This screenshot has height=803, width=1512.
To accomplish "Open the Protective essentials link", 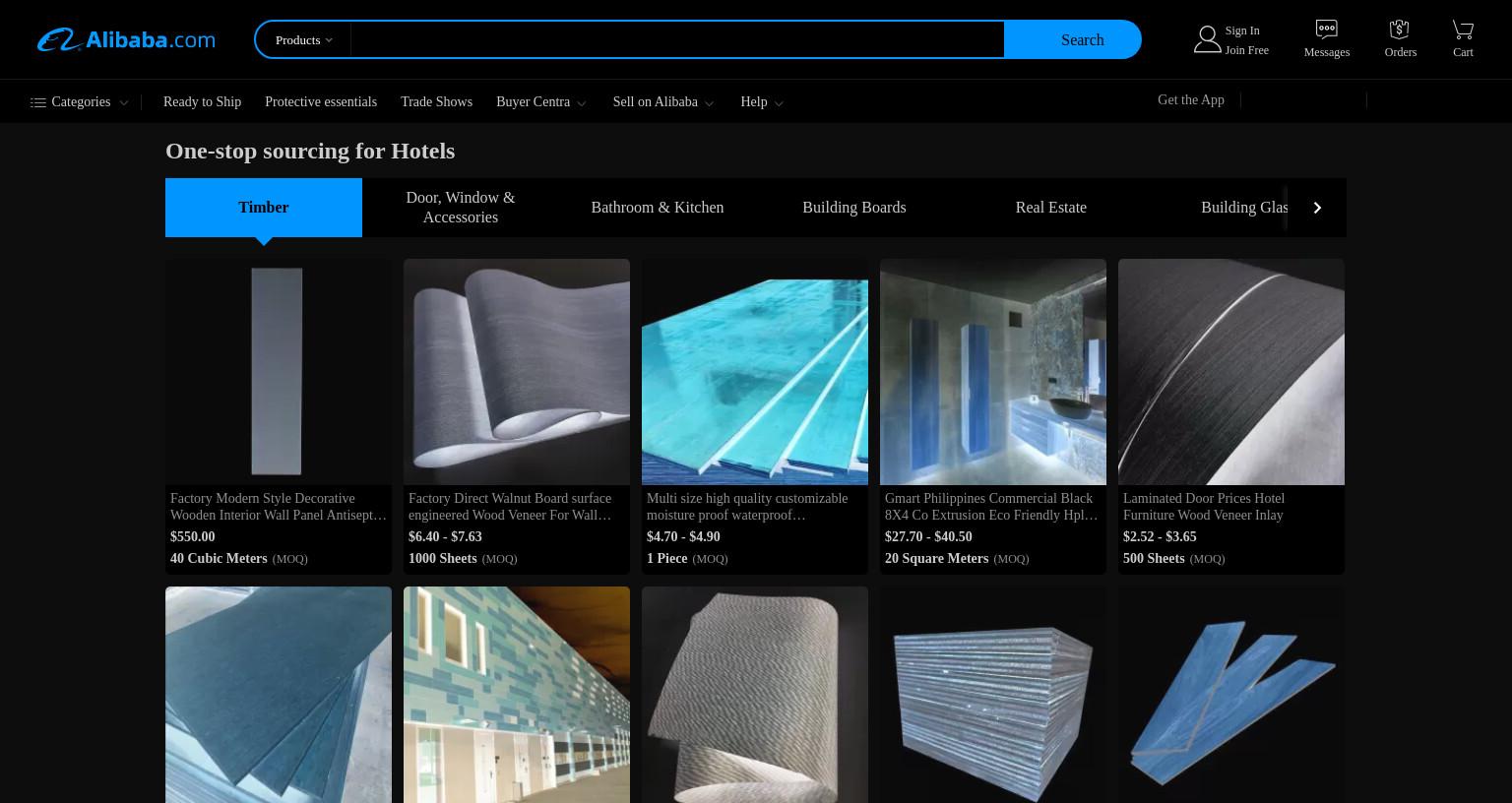I will coord(321,102).
